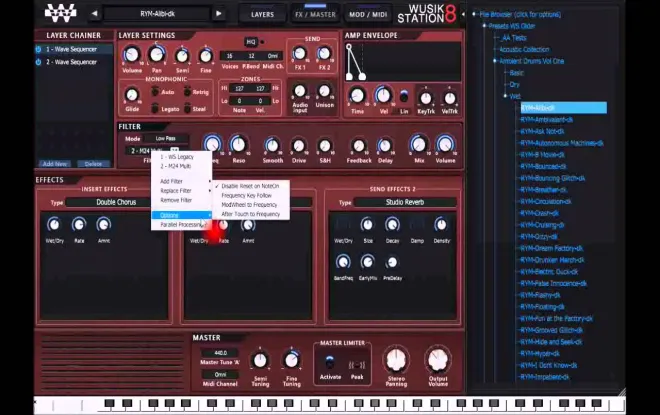Click the filter Drive knob

(x=298, y=146)
